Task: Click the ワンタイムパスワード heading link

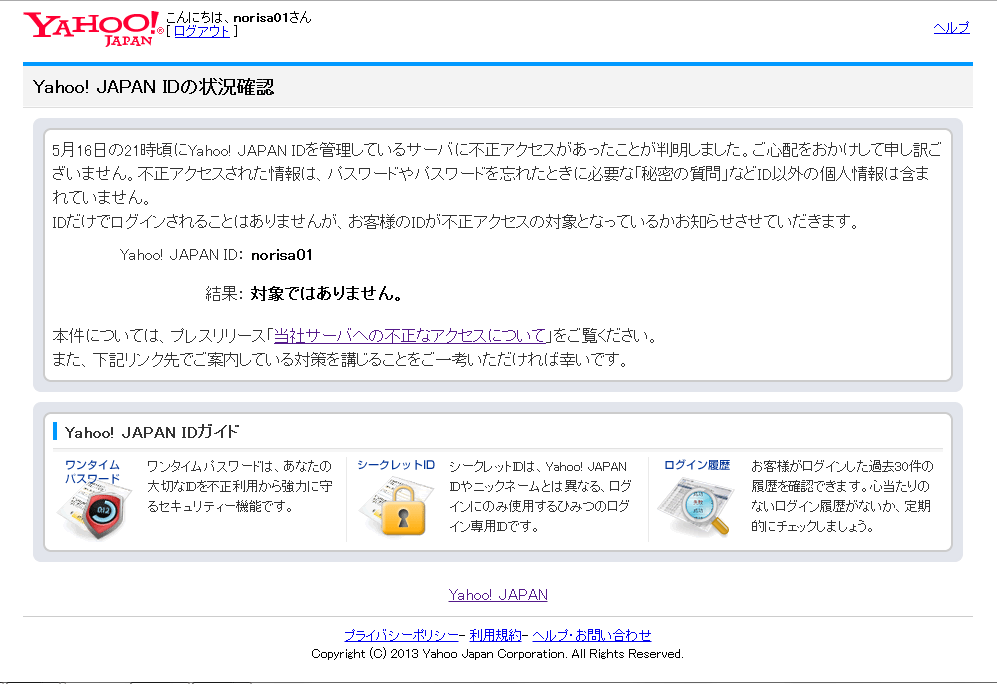Action: [x=92, y=472]
